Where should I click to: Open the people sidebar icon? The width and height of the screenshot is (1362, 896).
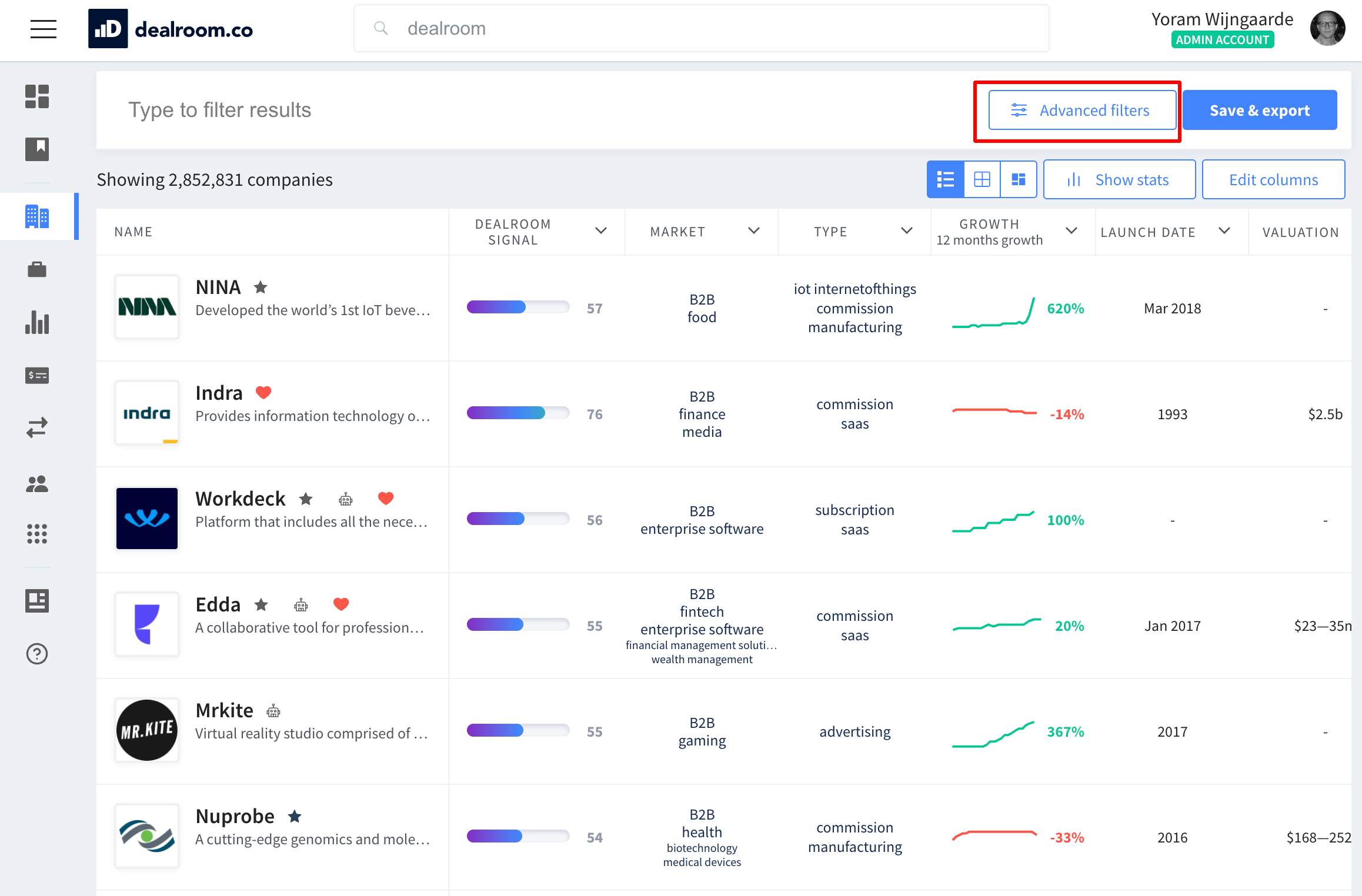click(x=37, y=484)
